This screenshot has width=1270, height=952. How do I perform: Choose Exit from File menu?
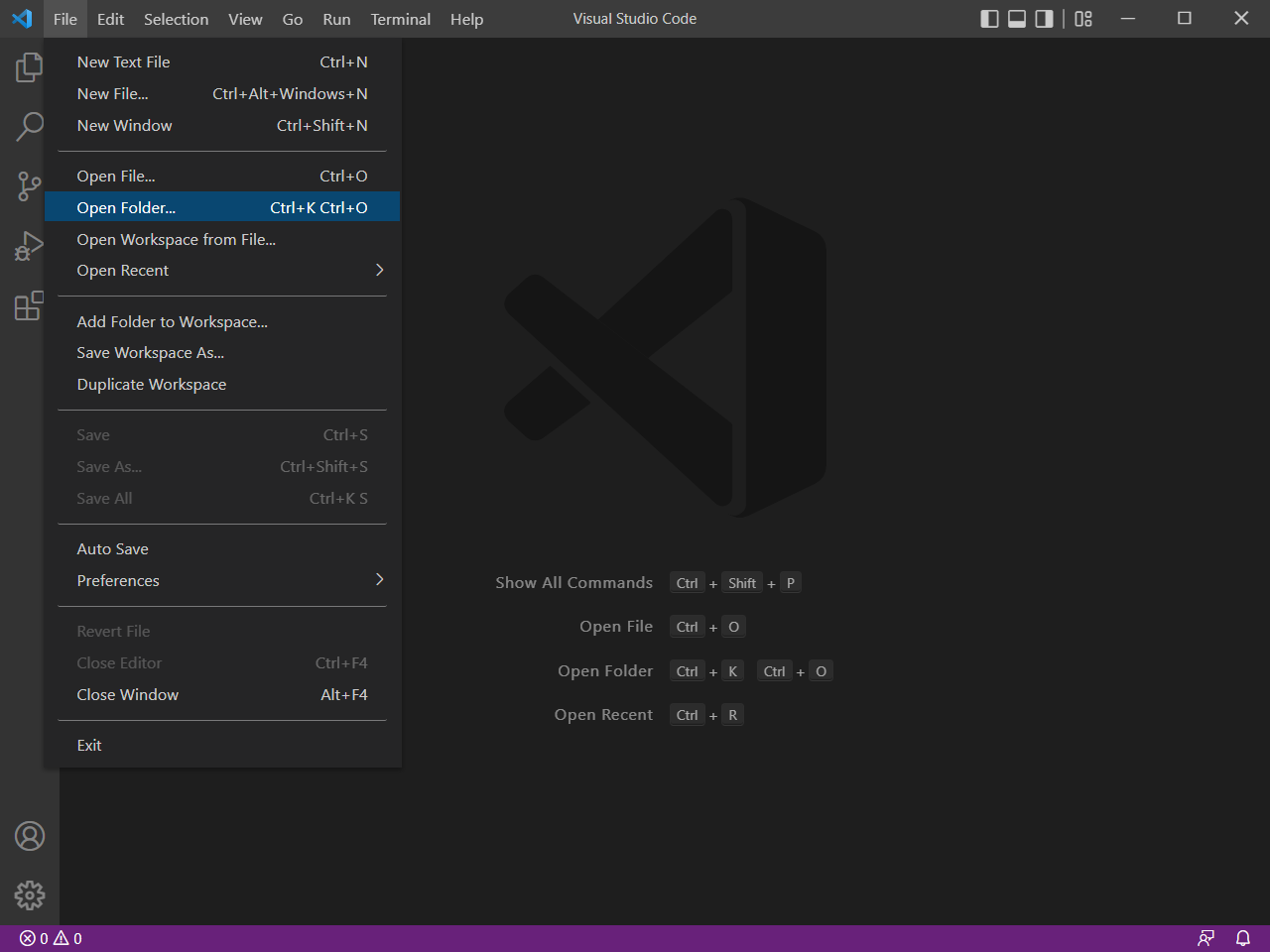pyautogui.click(x=222, y=745)
